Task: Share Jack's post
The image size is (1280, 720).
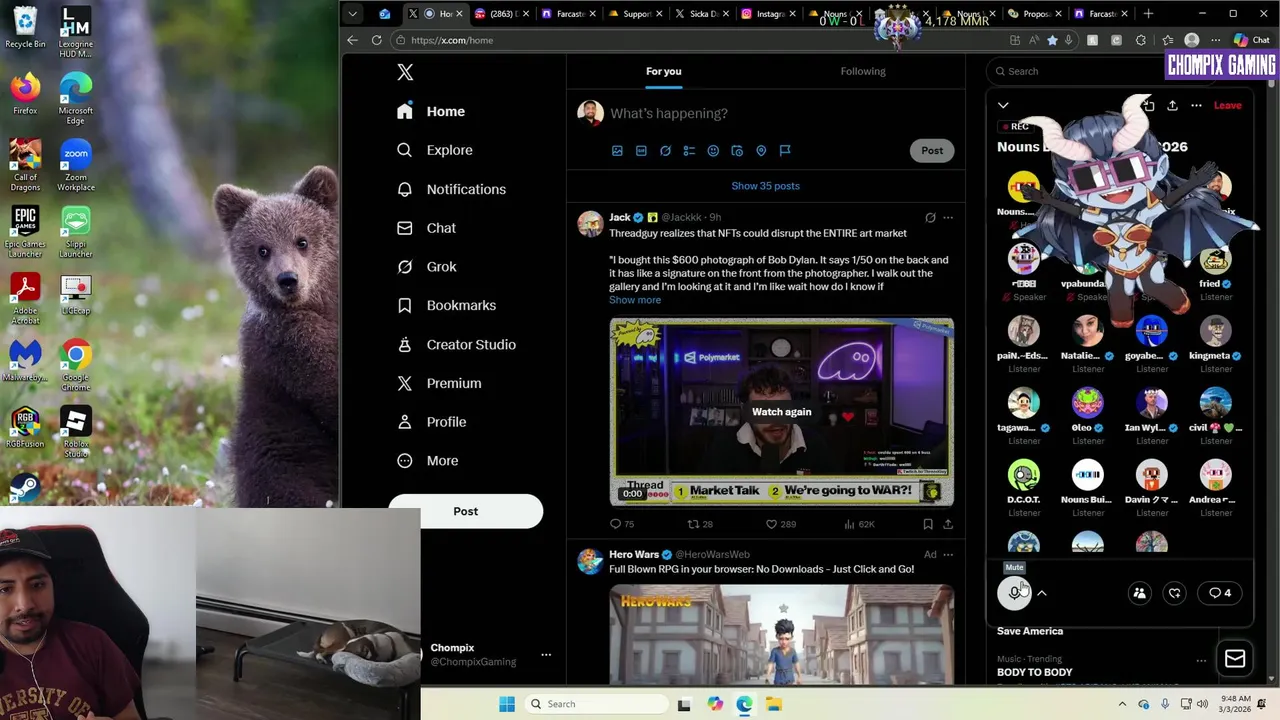Action: click(948, 524)
